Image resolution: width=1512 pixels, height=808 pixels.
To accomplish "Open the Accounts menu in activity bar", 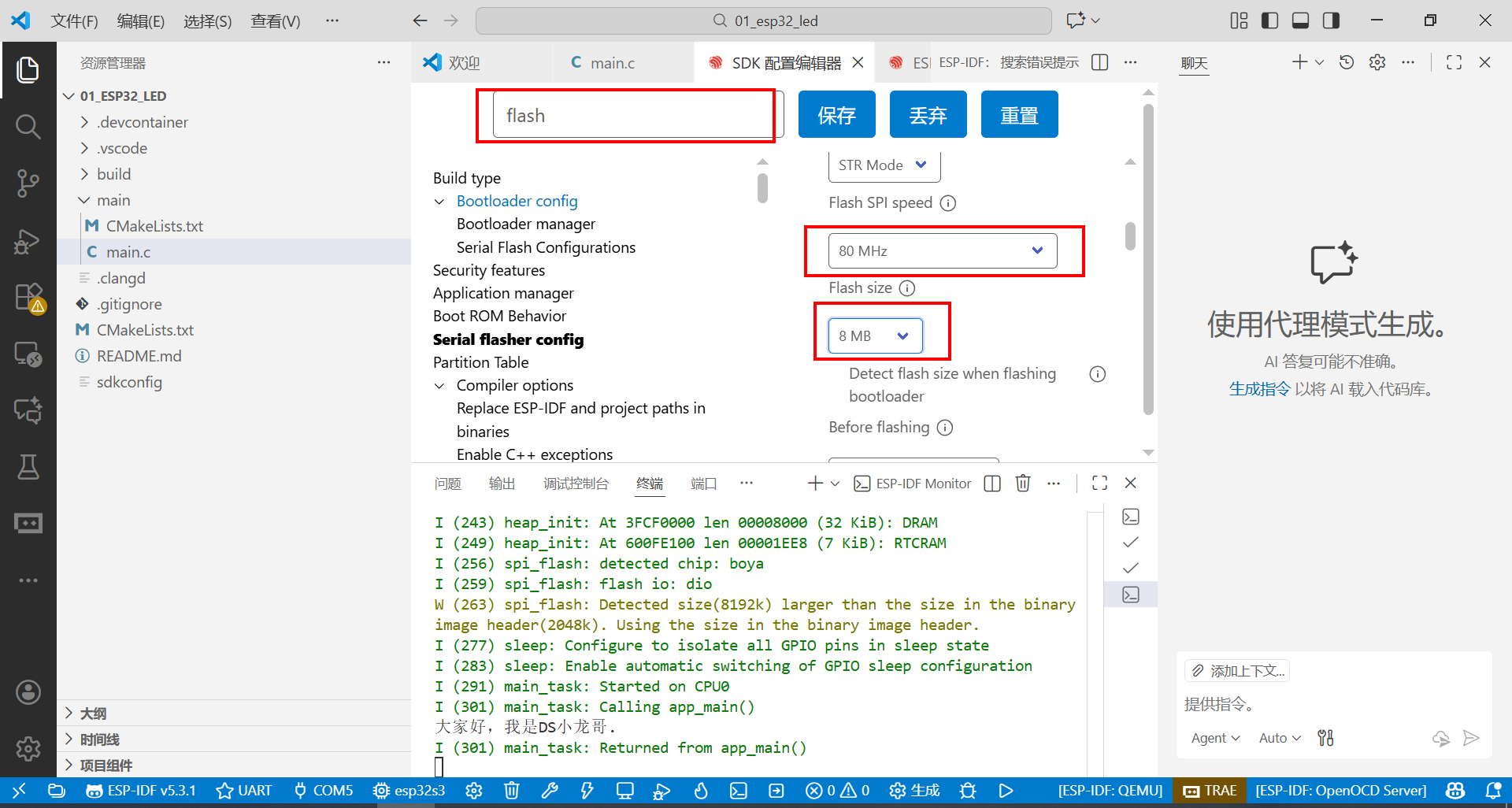I will [28, 692].
